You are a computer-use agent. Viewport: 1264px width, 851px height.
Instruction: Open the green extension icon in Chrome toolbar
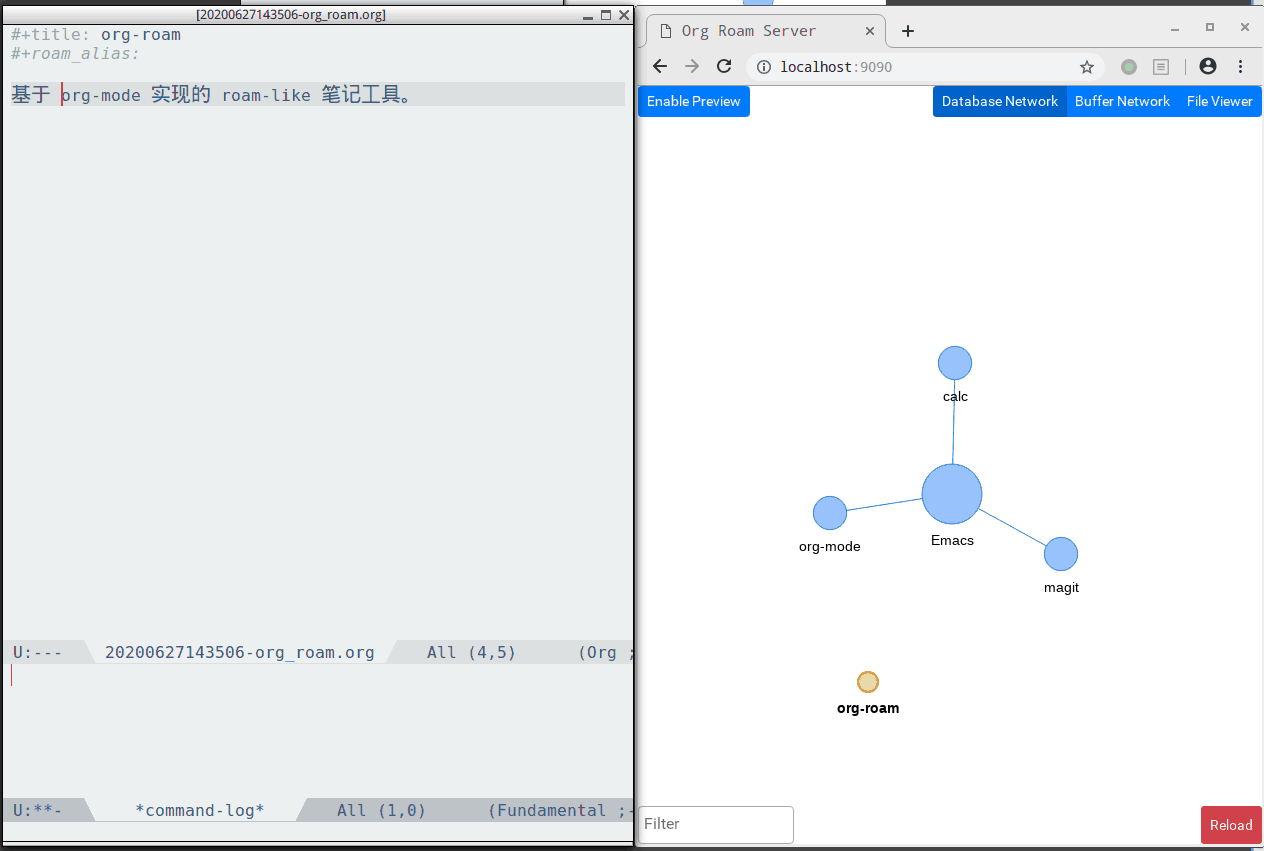pos(1129,67)
